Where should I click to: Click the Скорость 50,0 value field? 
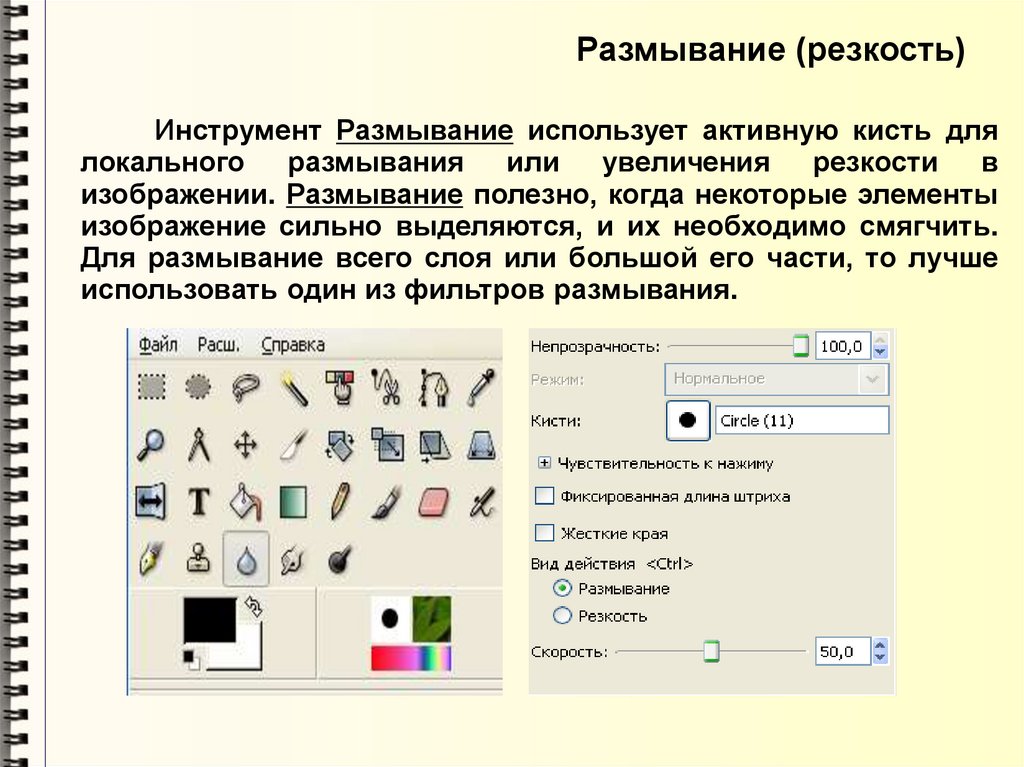(x=843, y=651)
